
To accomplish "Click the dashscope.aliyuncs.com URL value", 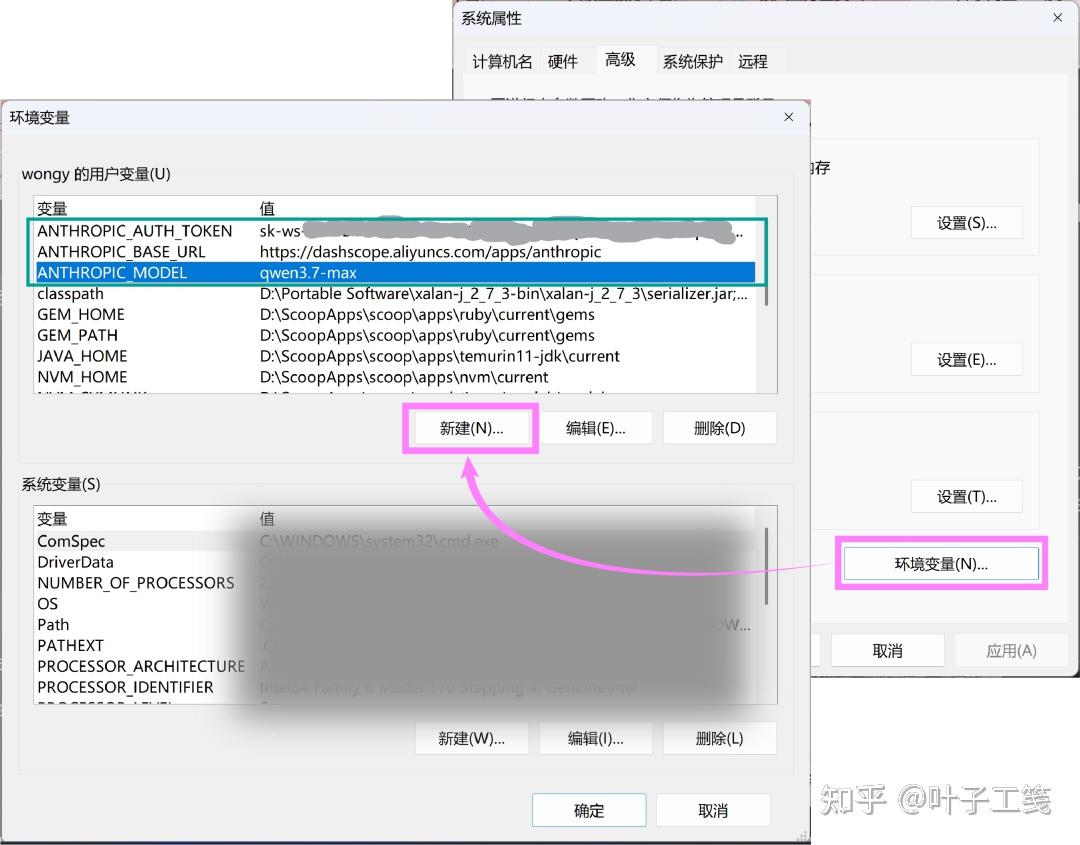I will [x=430, y=252].
